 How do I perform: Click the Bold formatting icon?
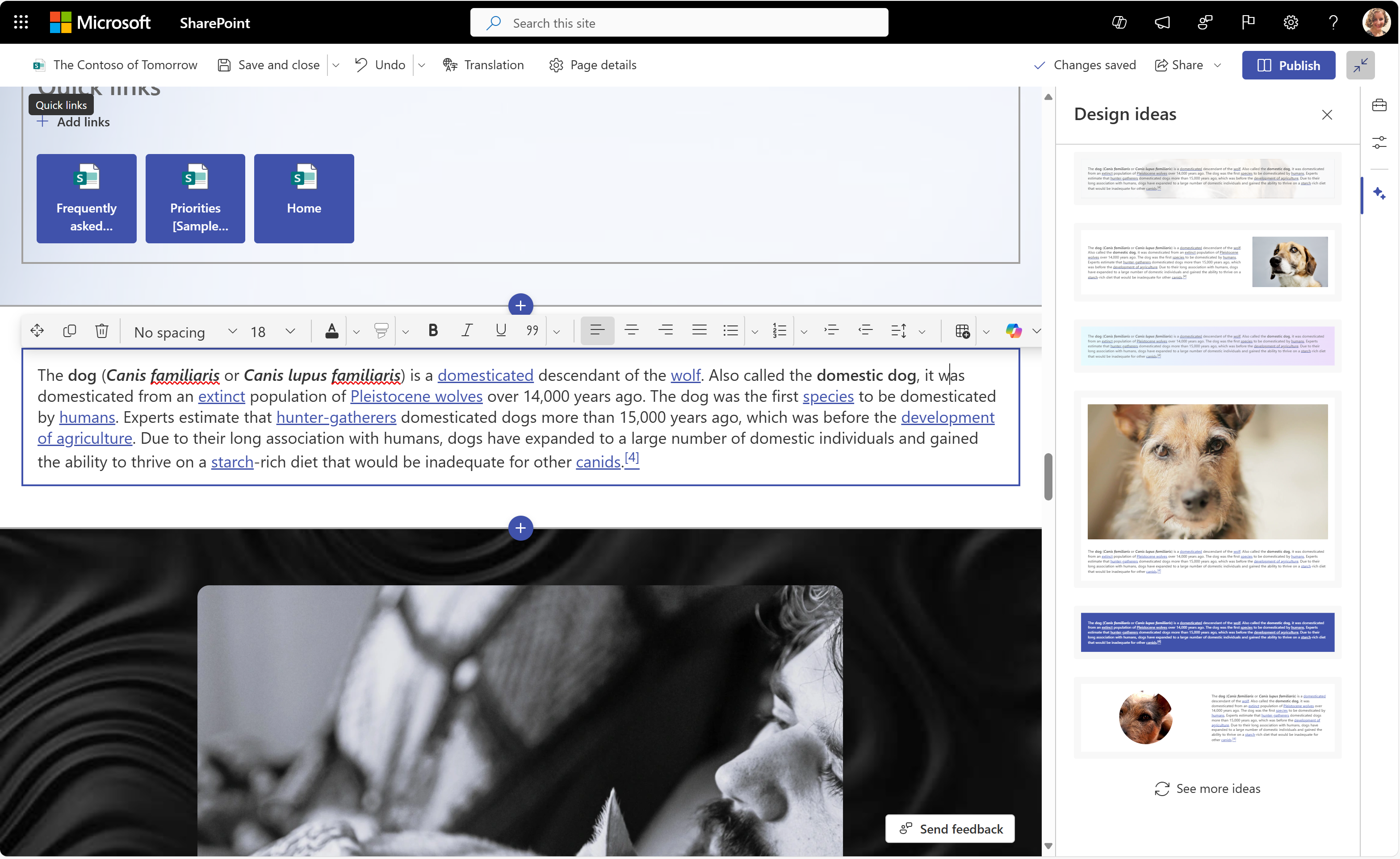point(432,330)
